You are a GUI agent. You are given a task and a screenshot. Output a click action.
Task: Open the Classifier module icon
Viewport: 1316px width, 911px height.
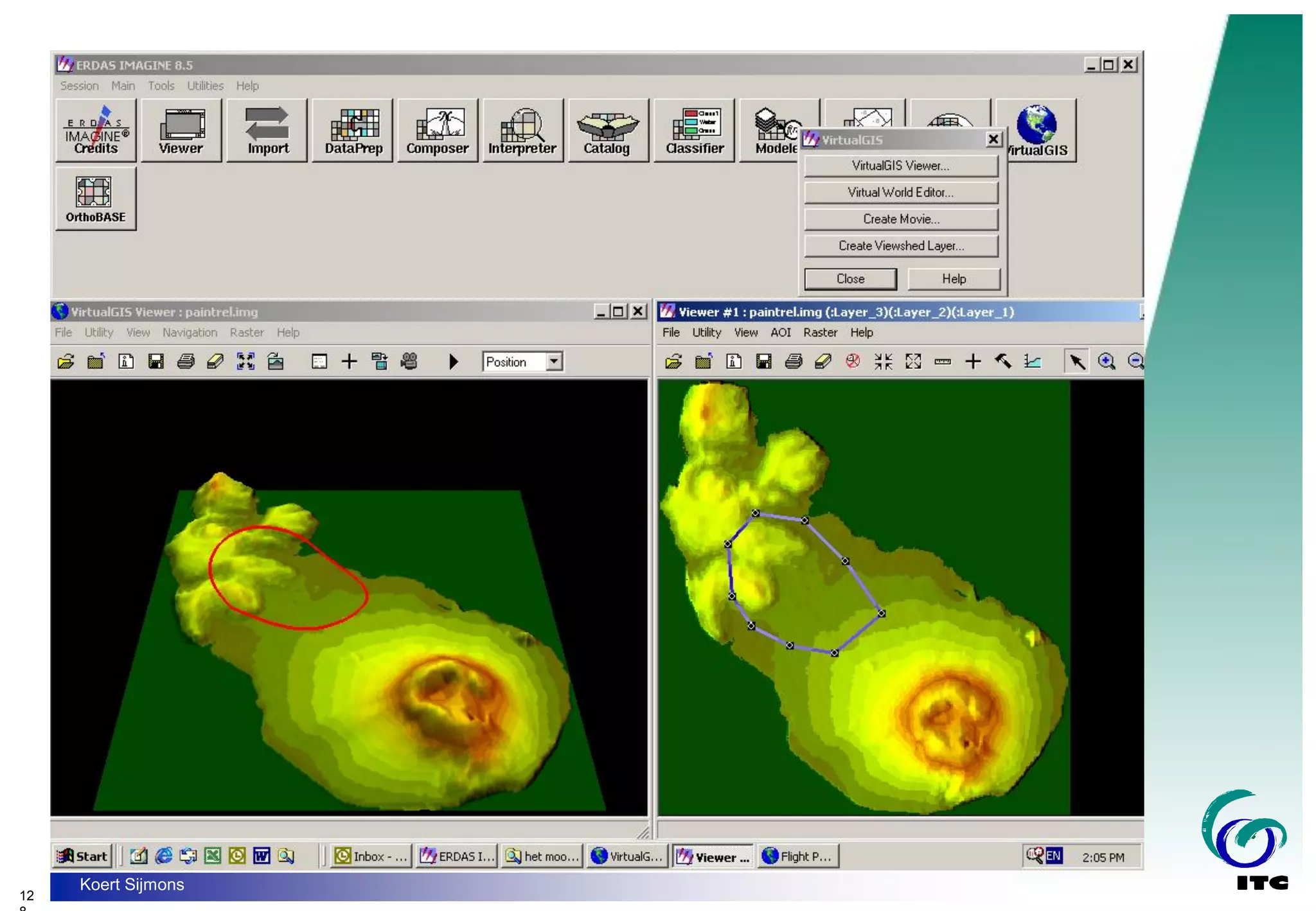[694, 130]
